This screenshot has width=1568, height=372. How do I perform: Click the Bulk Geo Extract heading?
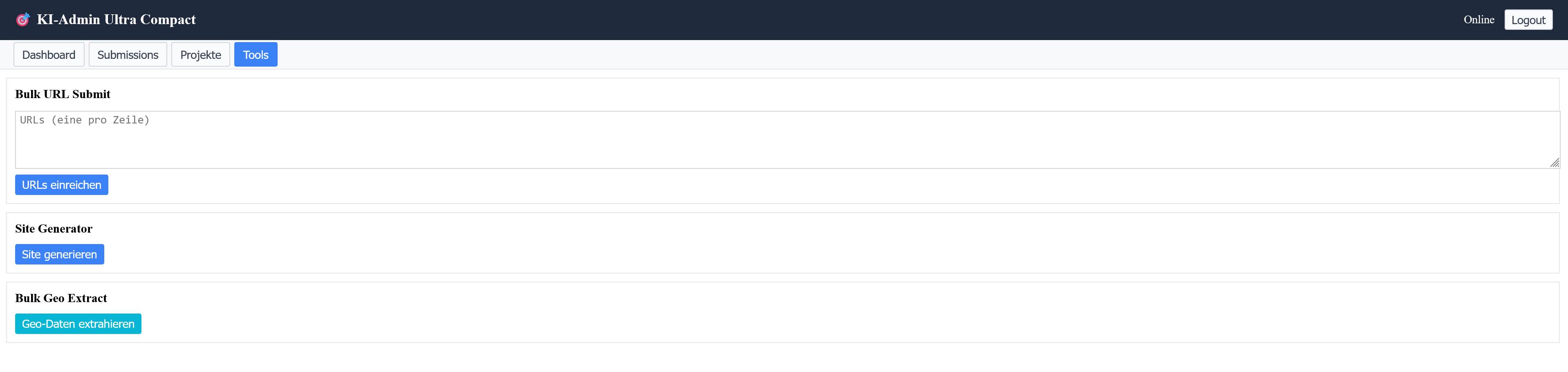(x=61, y=298)
